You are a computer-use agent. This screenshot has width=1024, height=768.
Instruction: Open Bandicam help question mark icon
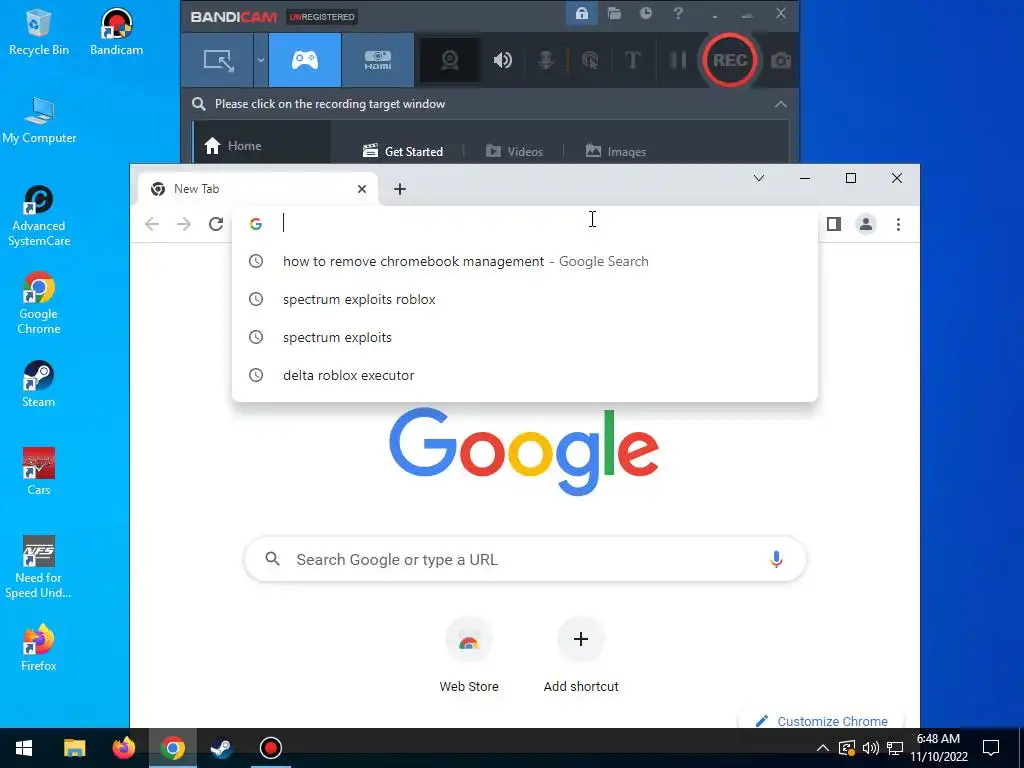[678, 14]
